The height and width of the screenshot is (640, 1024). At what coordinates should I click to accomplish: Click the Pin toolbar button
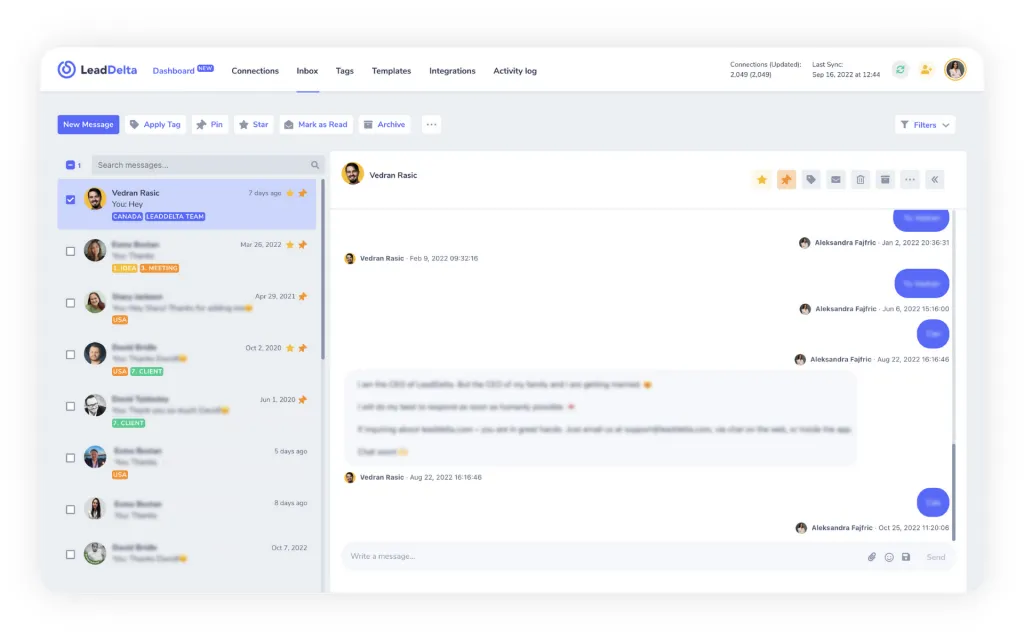tap(210, 124)
